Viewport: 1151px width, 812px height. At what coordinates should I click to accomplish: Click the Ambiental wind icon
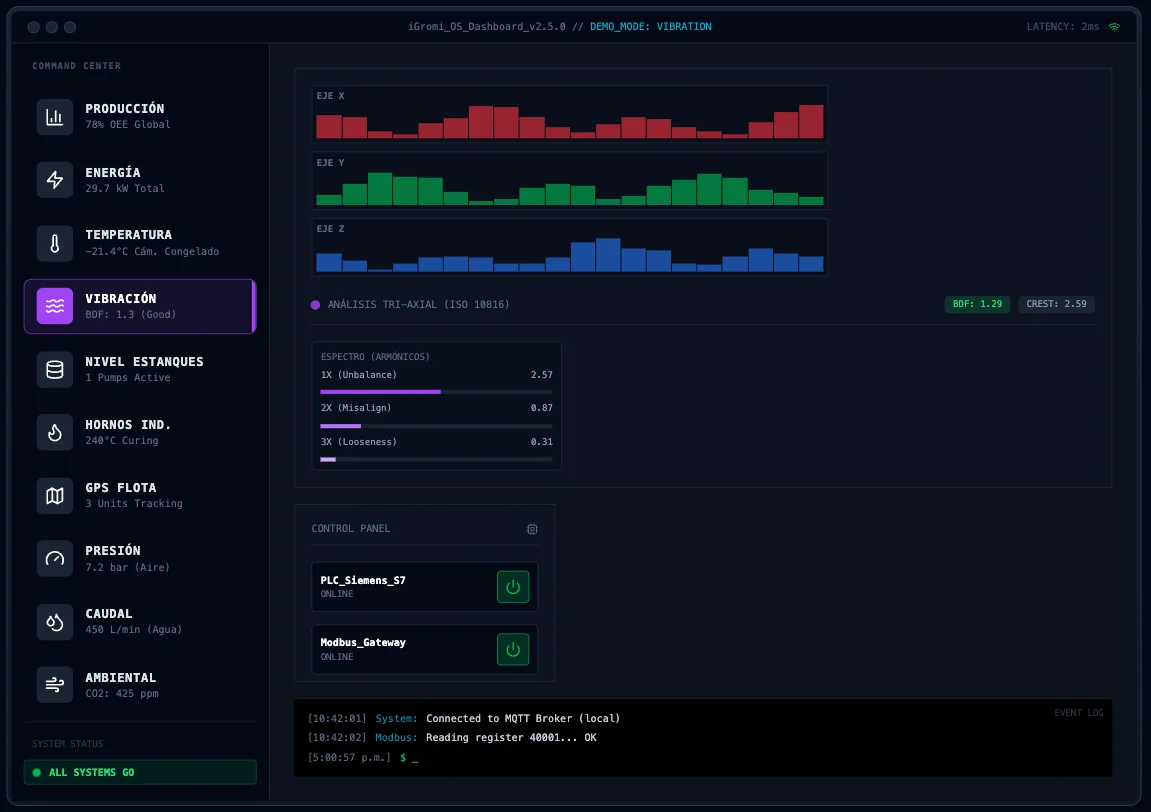point(55,685)
